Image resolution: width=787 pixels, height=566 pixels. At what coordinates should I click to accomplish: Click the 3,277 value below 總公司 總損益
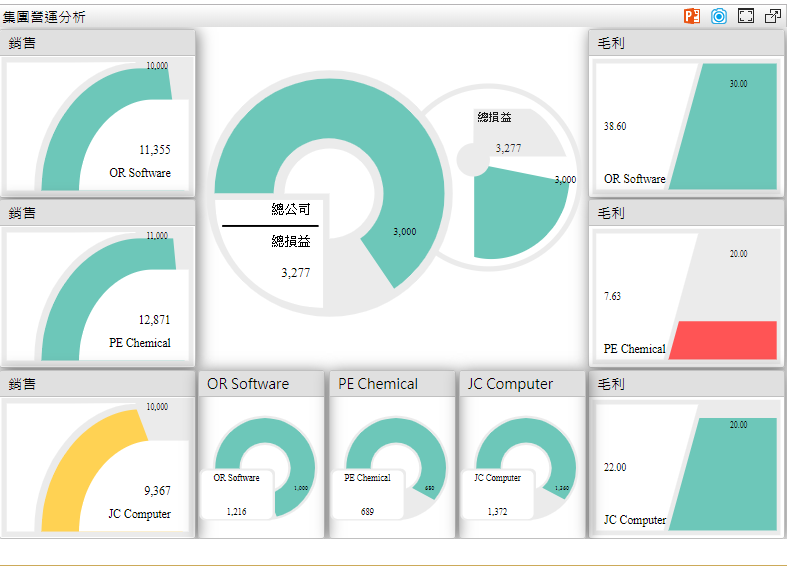pos(296,273)
